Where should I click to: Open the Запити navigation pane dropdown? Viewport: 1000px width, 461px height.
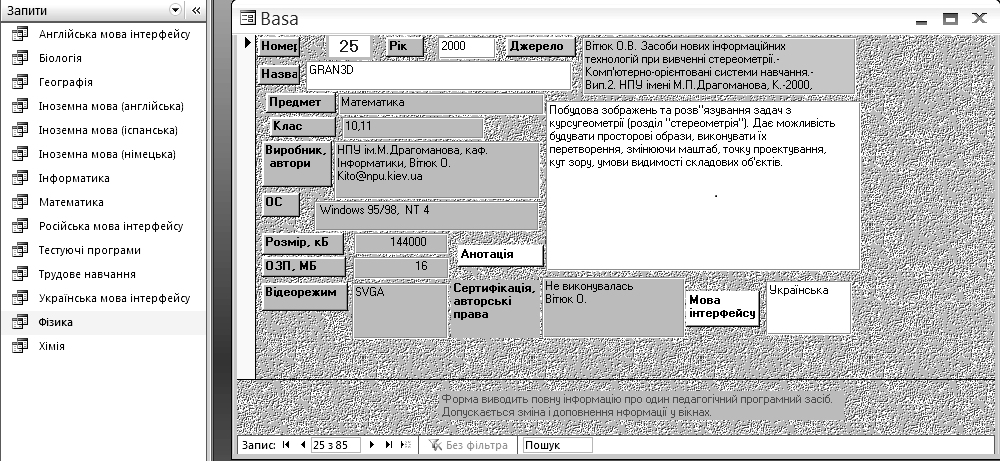click(175, 10)
